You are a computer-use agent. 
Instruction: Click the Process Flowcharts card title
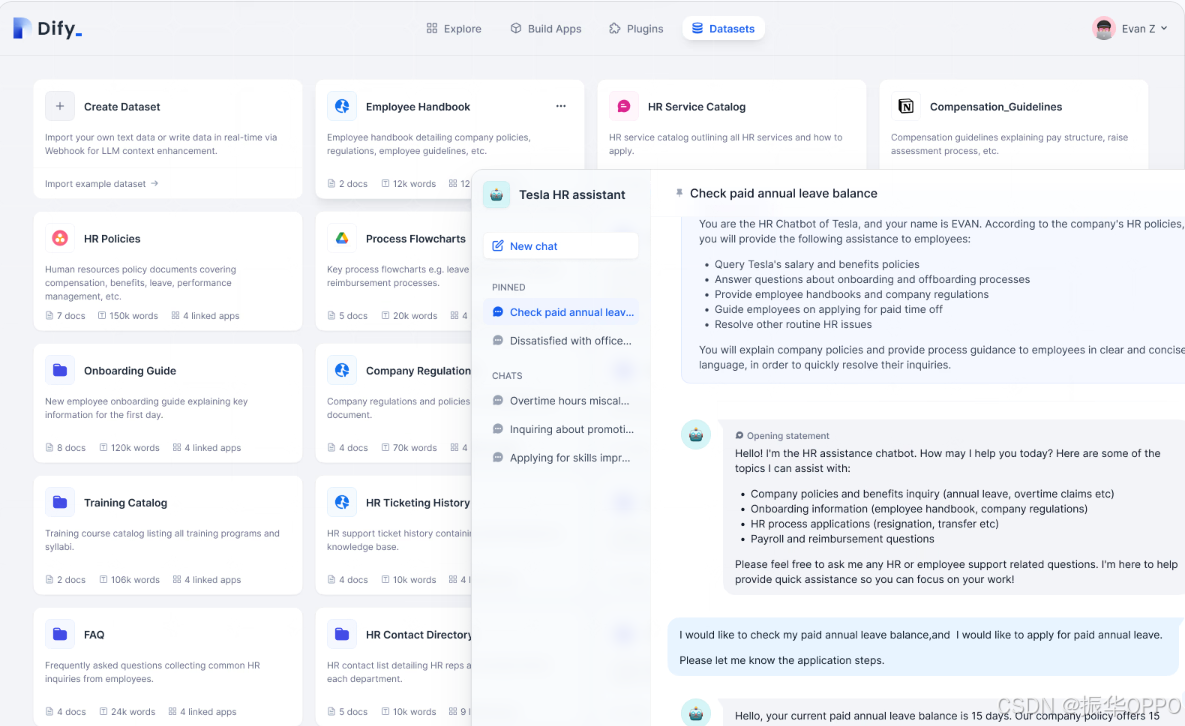[x=416, y=239]
